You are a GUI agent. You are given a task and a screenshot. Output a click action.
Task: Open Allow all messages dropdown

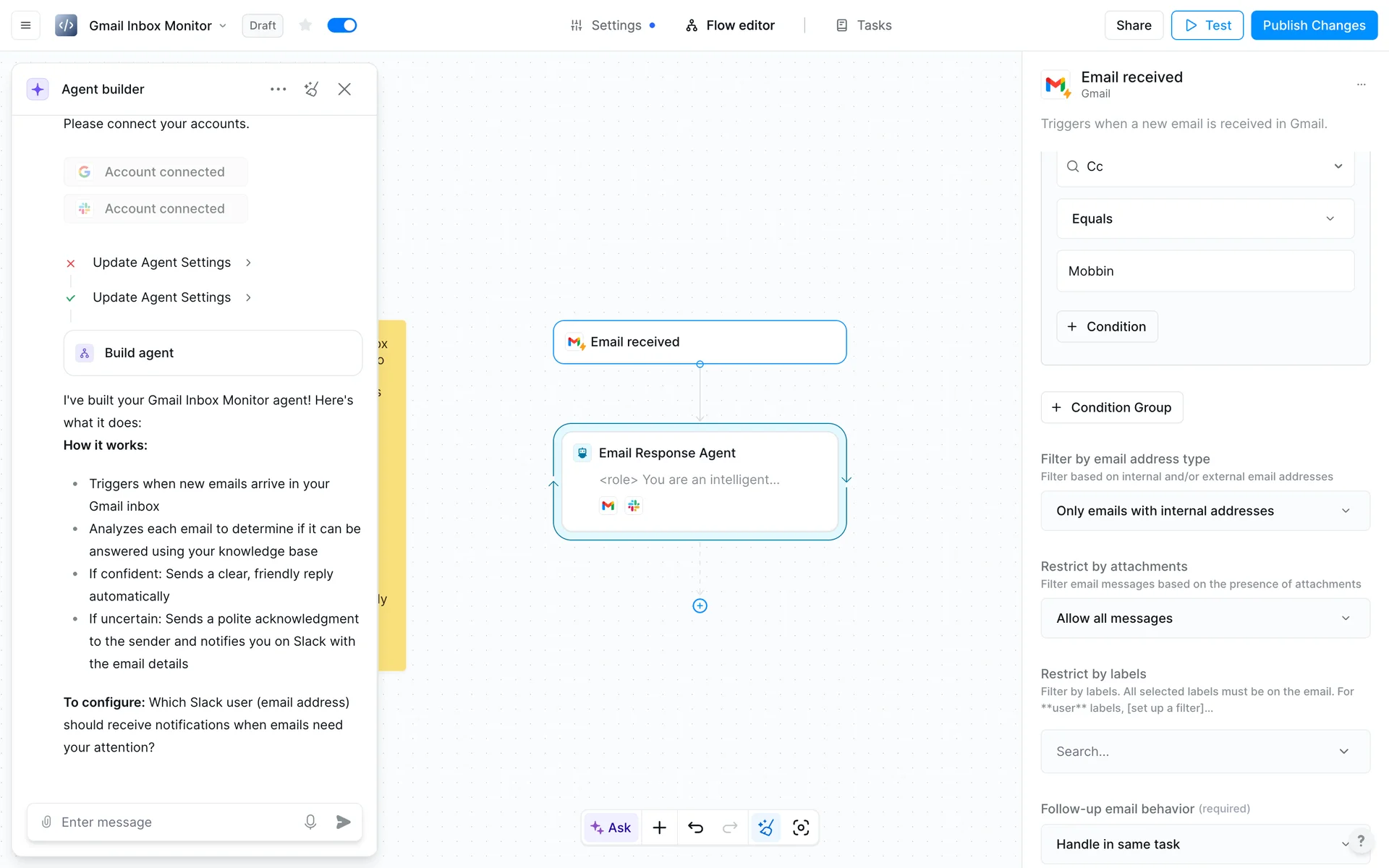tap(1205, 618)
